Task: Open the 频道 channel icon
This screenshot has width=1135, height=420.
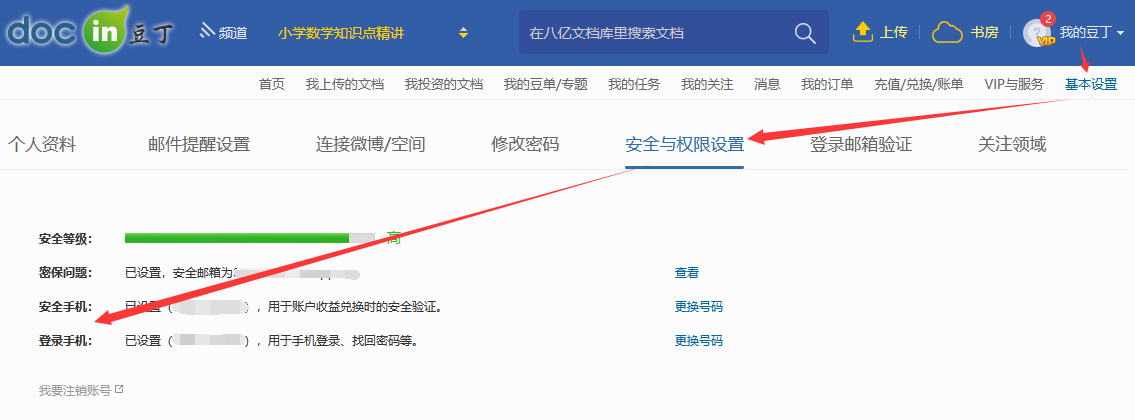Action: (x=208, y=31)
